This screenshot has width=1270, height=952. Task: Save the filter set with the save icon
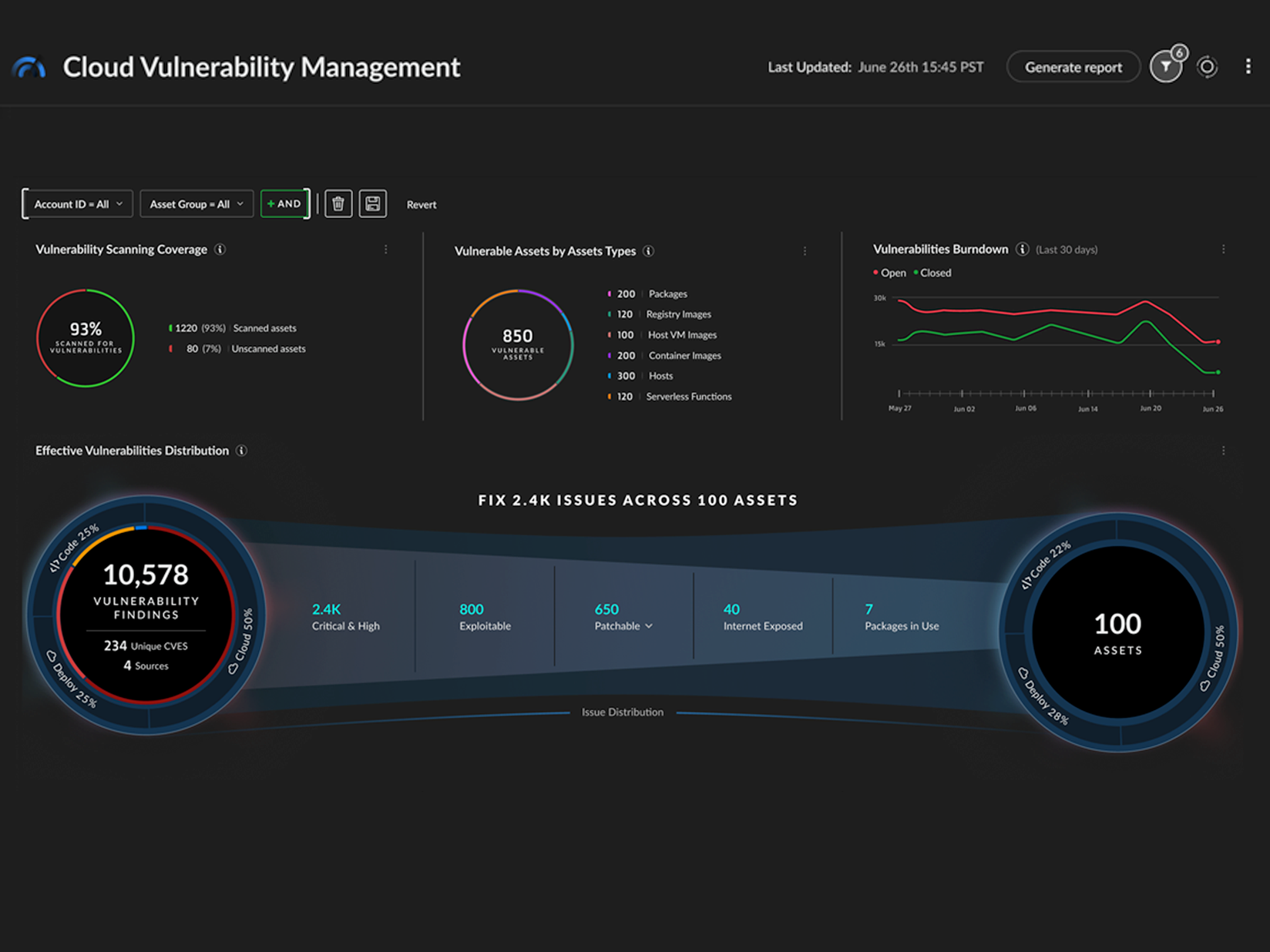373,203
